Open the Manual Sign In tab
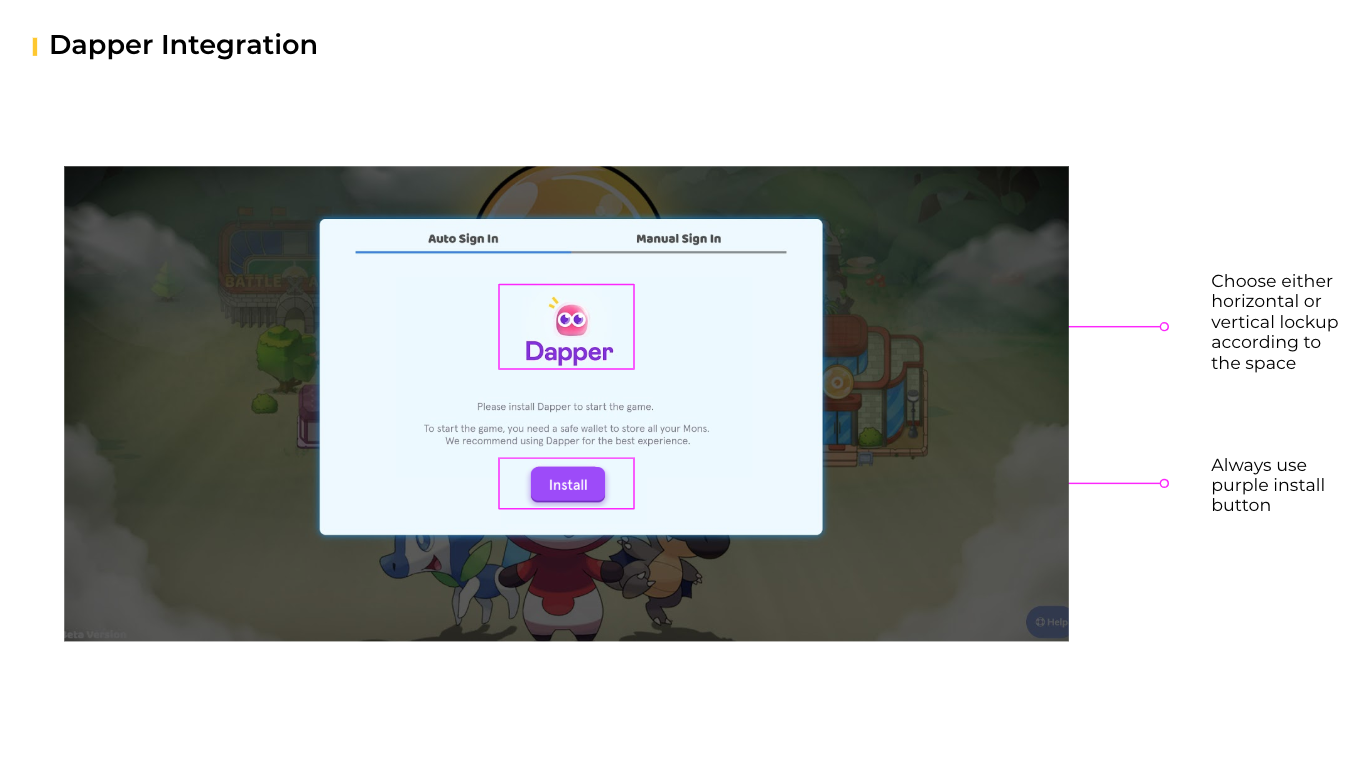Screen dimensions: 1360x760 tap(678, 239)
